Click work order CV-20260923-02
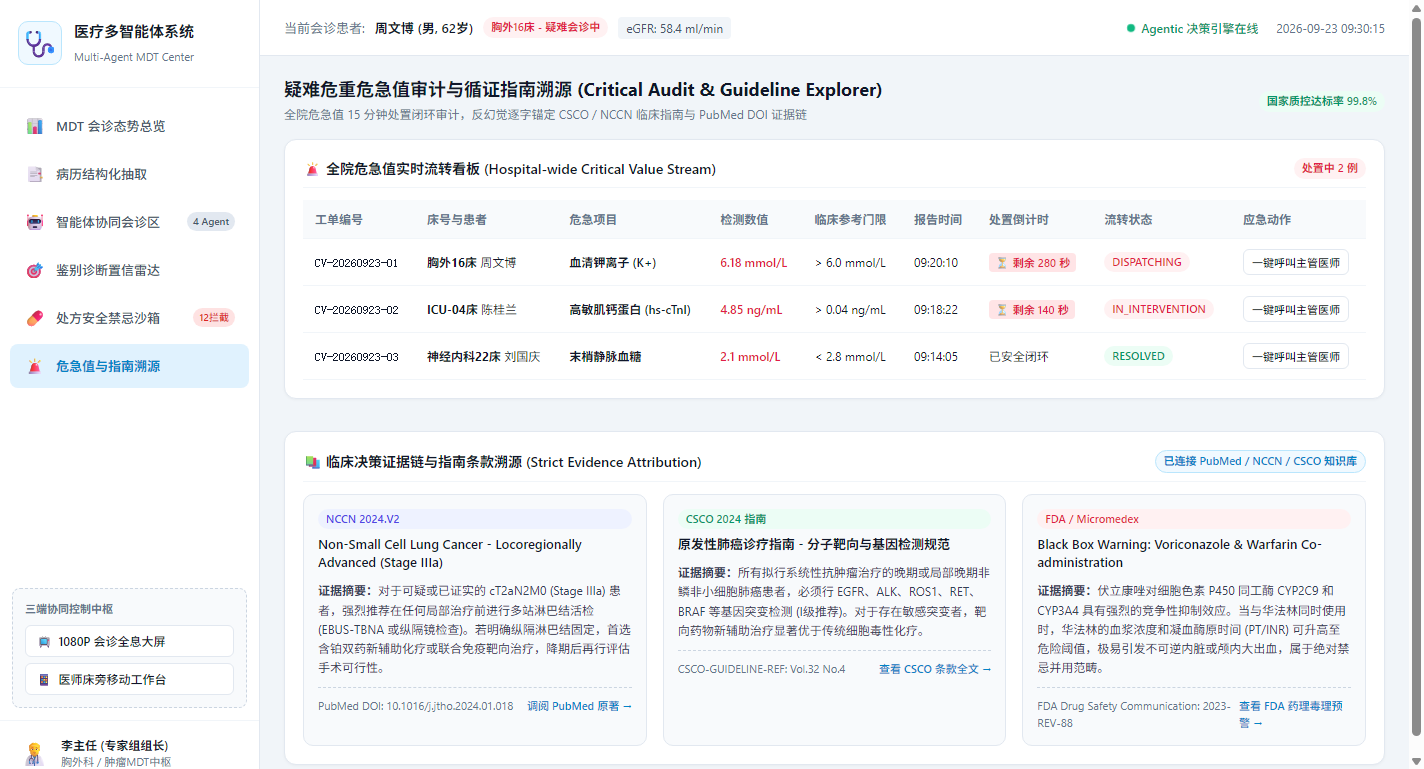Viewport: 1424px width, 769px height. [356, 310]
